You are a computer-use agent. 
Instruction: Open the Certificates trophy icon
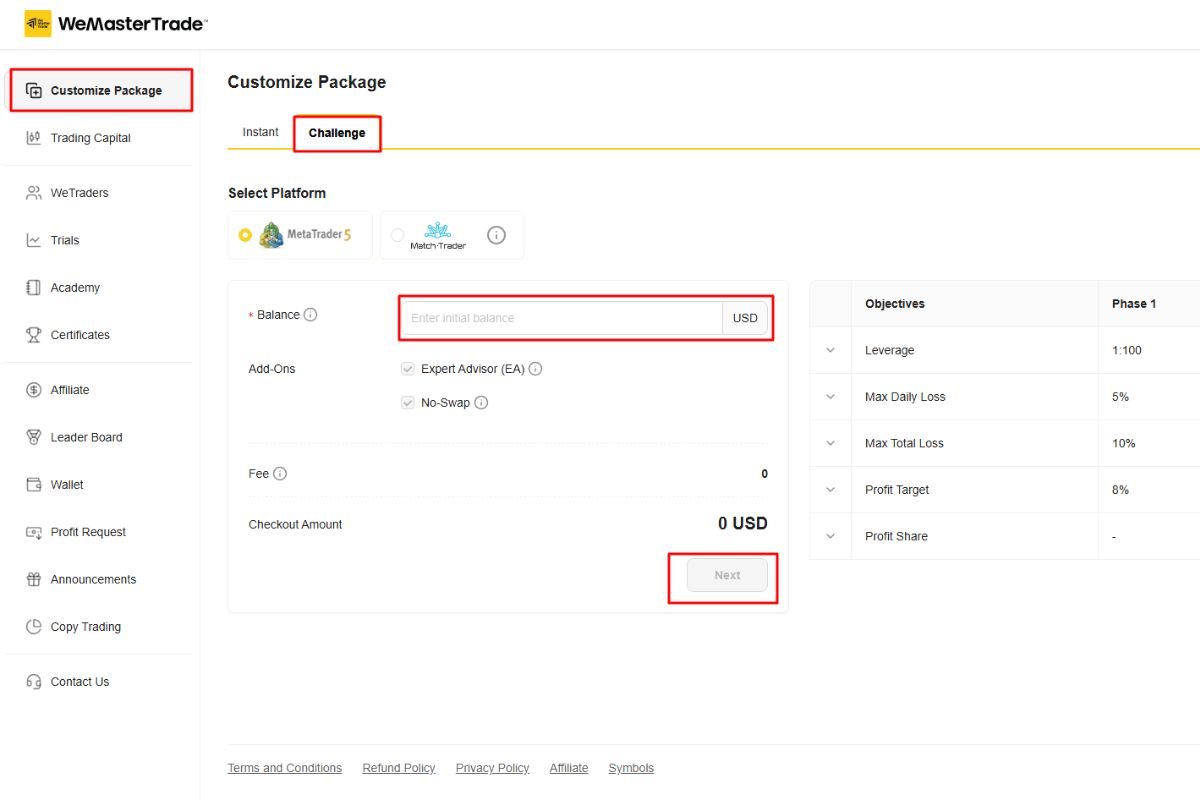(x=34, y=335)
